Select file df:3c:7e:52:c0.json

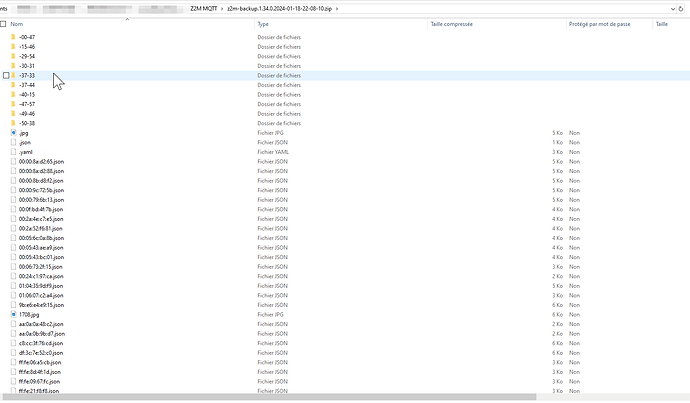[x=41, y=353]
